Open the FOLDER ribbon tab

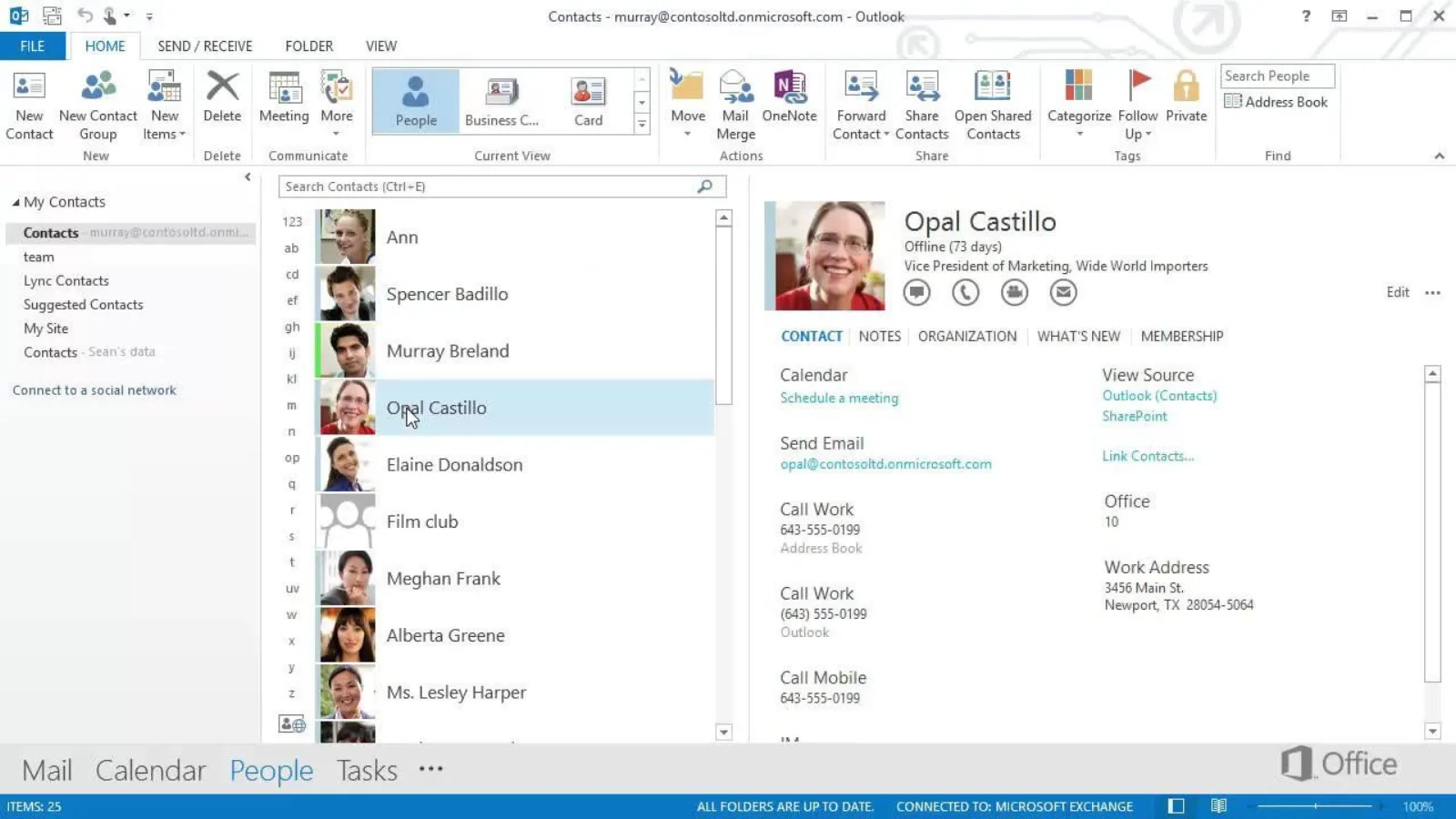pos(308,45)
